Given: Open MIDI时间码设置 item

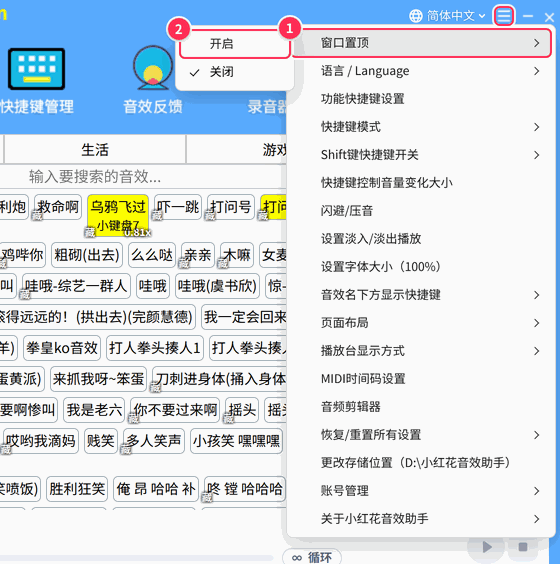Looking at the screenshot, I should (x=422, y=379).
